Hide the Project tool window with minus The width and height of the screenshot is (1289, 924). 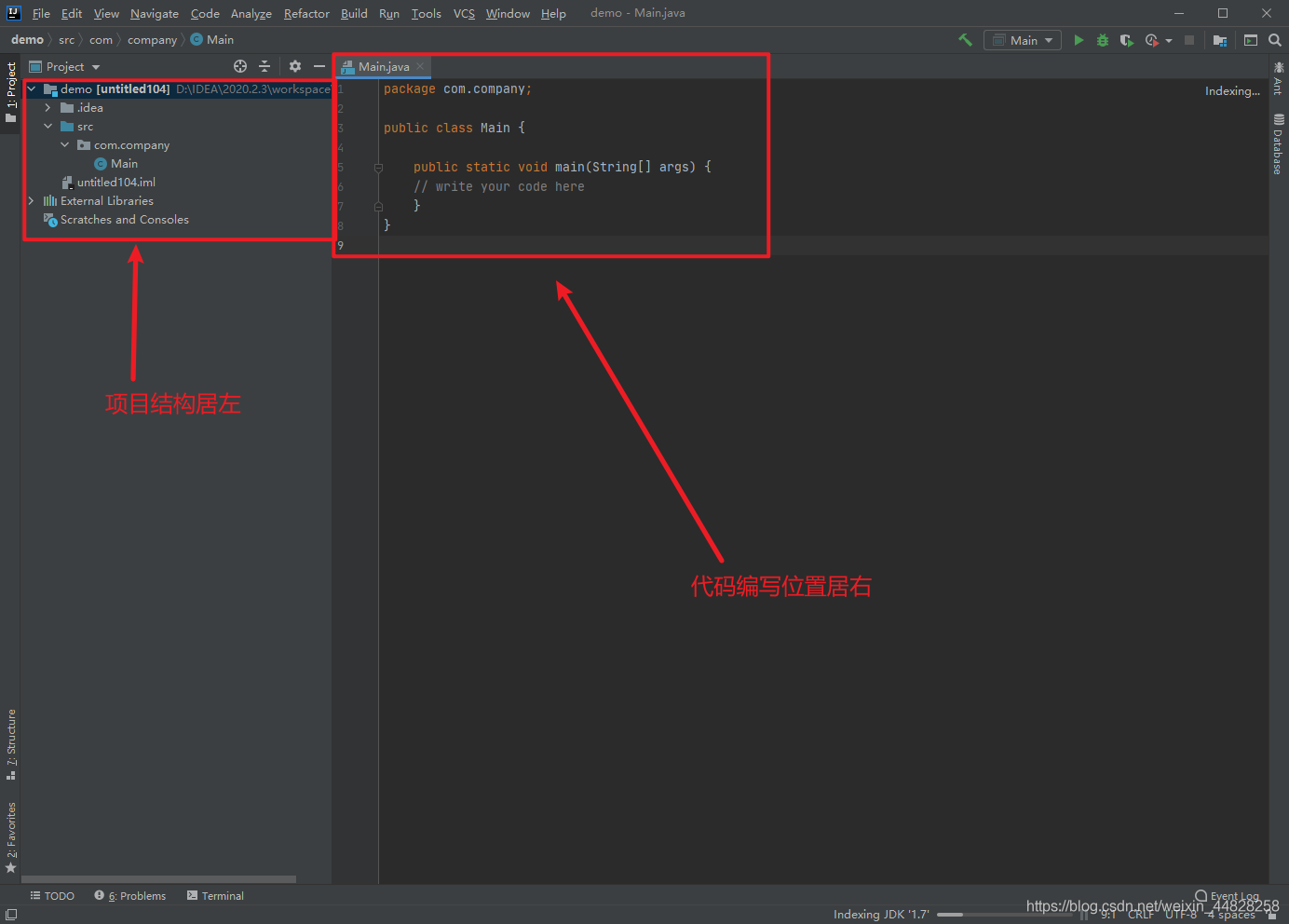319,66
